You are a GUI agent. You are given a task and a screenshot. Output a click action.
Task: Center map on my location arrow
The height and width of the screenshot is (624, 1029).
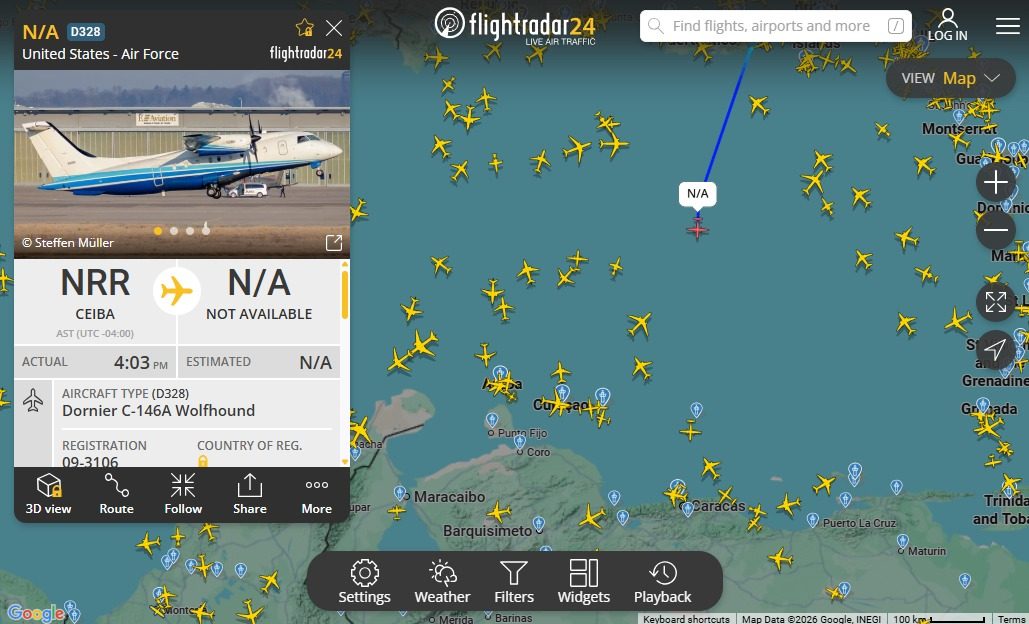(x=996, y=350)
